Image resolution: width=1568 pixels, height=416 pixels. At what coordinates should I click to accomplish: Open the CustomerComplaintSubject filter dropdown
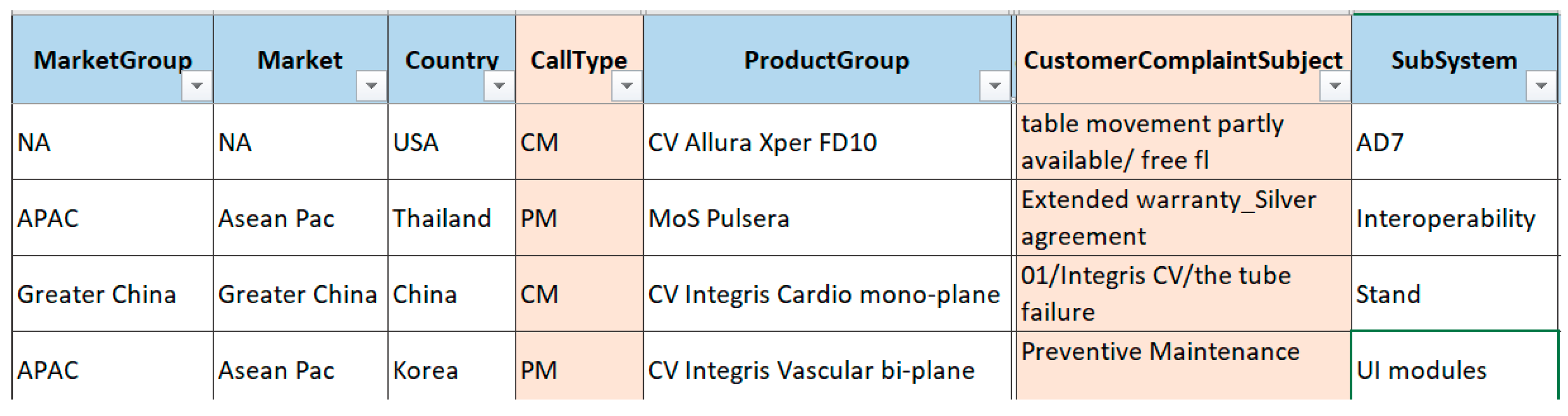point(1335,86)
